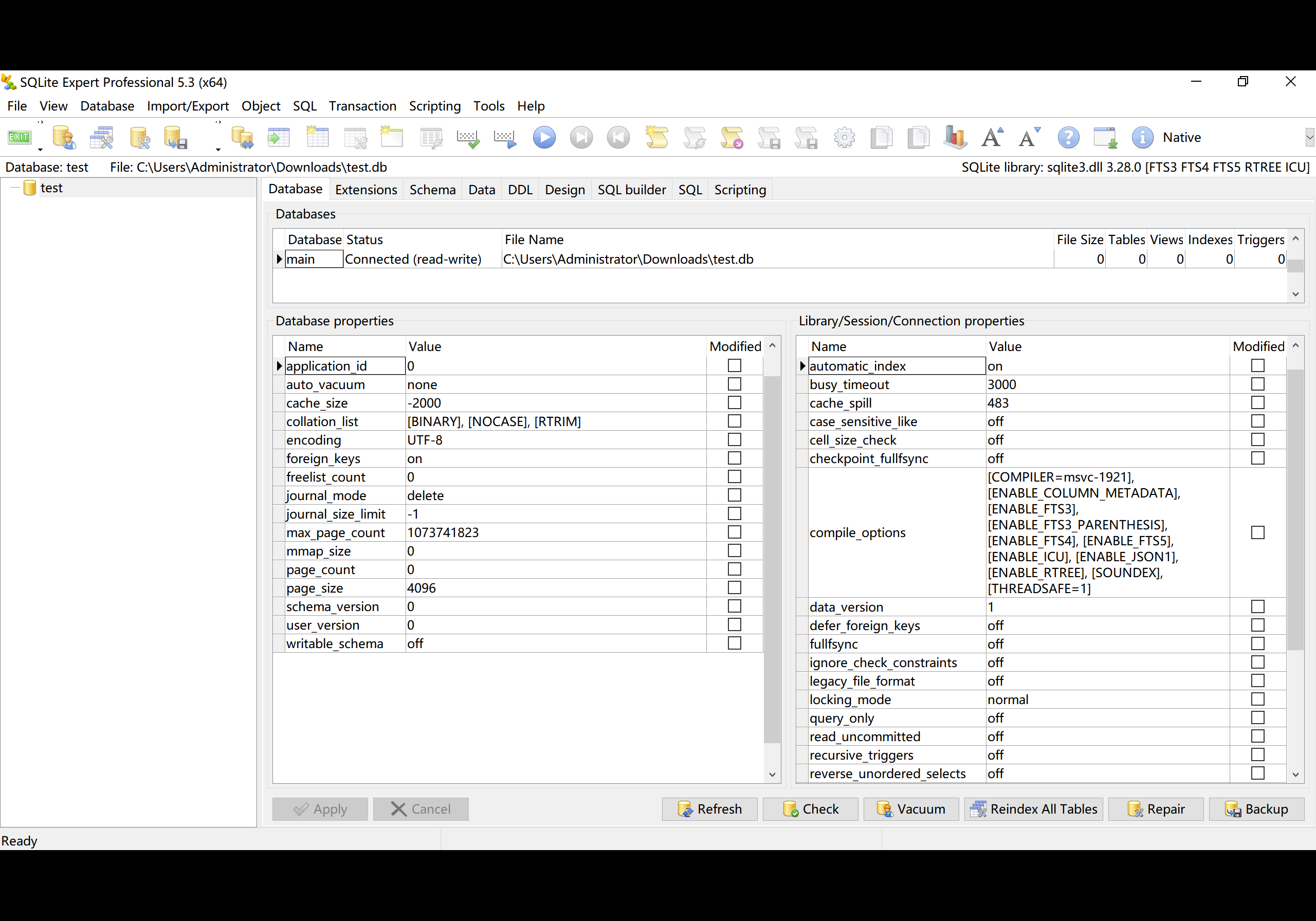Screen dimensions: 1316x921
Task: Click scroll-down arrow in Databases grid
Action: pos(1295,294)
